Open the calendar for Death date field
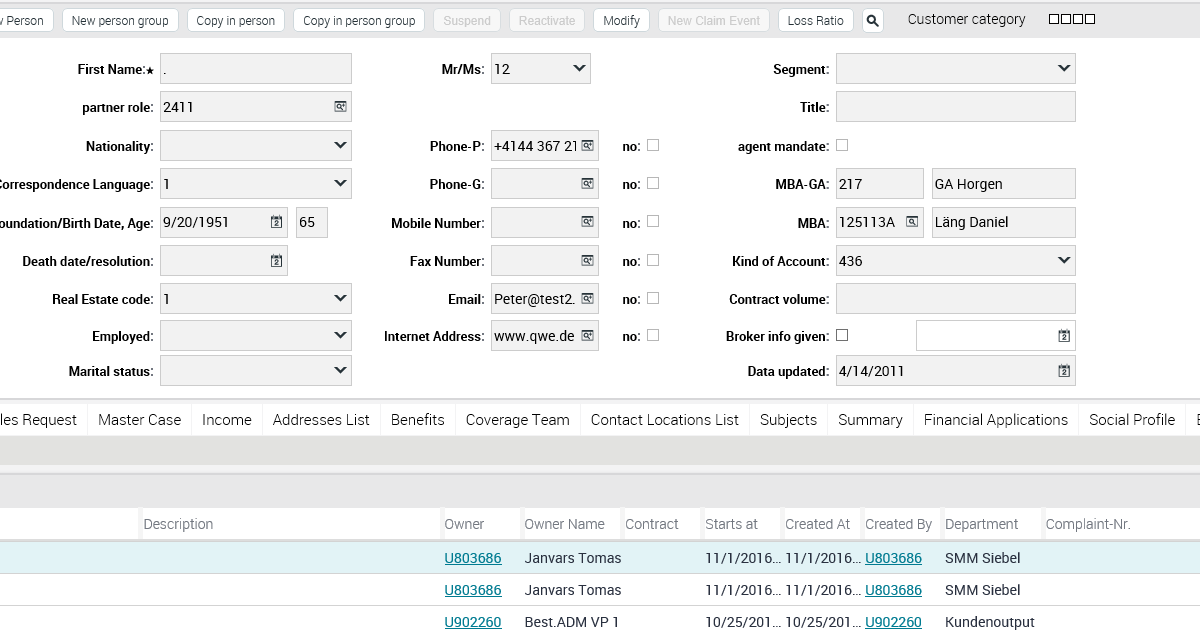The width and height of the screenshot is (1200, 630). pyautogui.click(x=276, y=260)
